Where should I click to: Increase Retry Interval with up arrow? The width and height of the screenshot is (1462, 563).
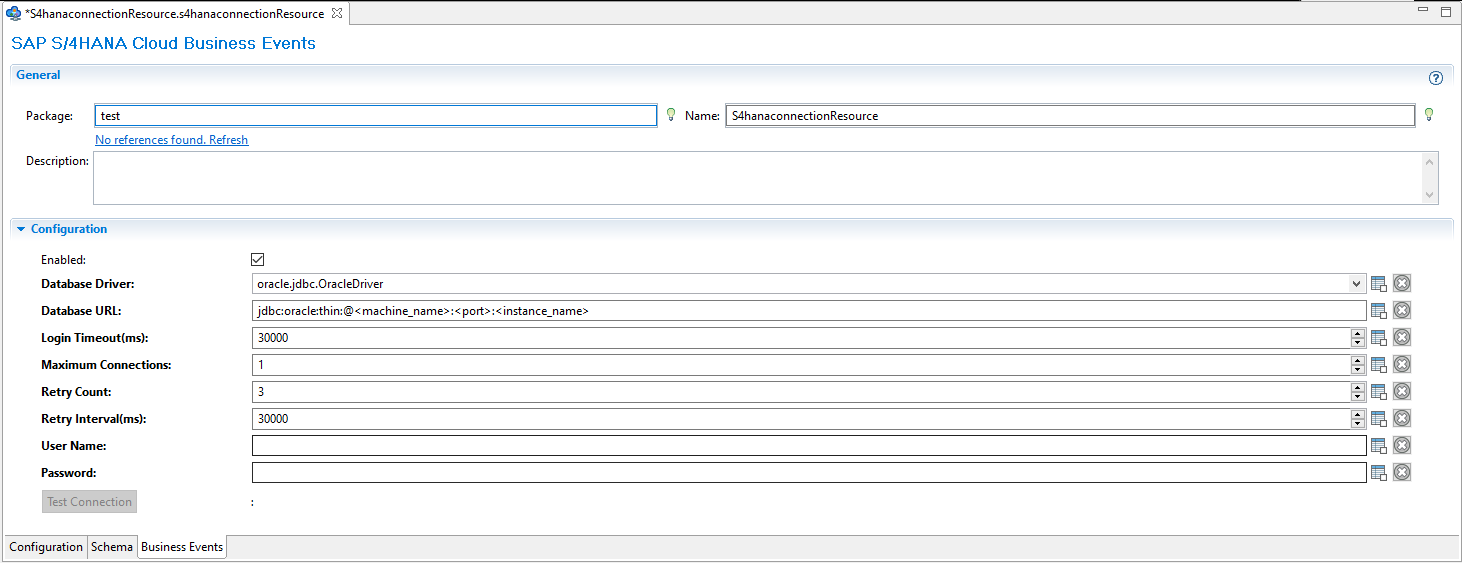[1357, 414]
